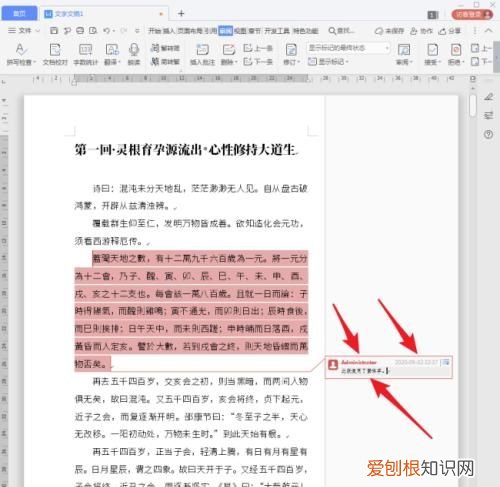The image size is (500, 487).
Task: Convert text to traditional Chinese (繁转简 top row)
Action: [165, 48]
